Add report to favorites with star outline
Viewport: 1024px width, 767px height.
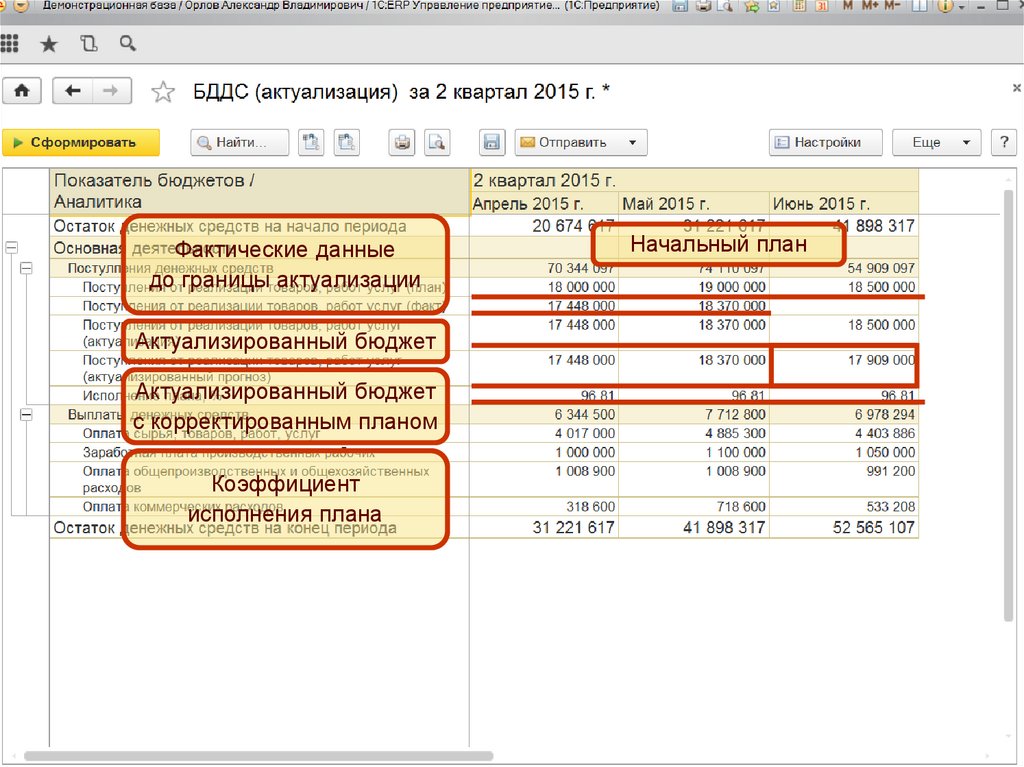click(162, 93)
